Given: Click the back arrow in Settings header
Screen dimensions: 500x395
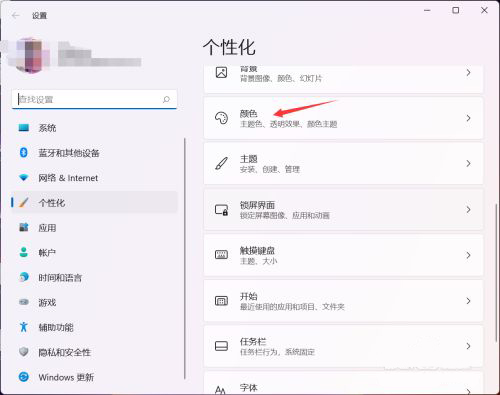Looking at the screenshot, I should [x=16, y=15].
